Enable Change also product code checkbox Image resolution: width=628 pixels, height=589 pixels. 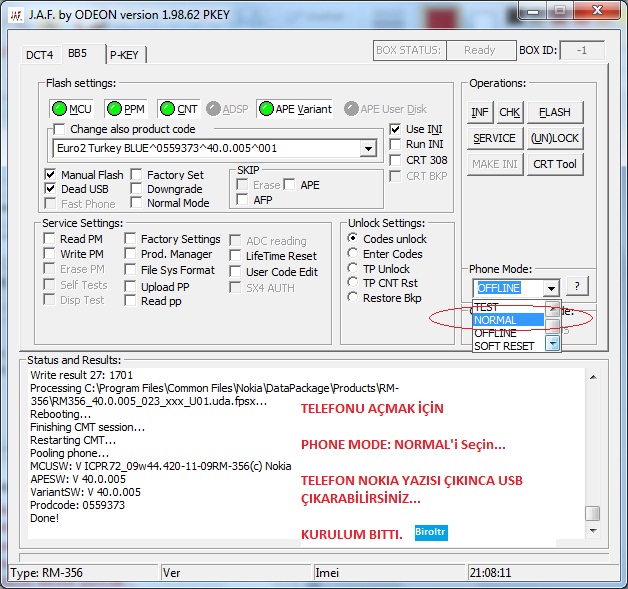(59, 129)
